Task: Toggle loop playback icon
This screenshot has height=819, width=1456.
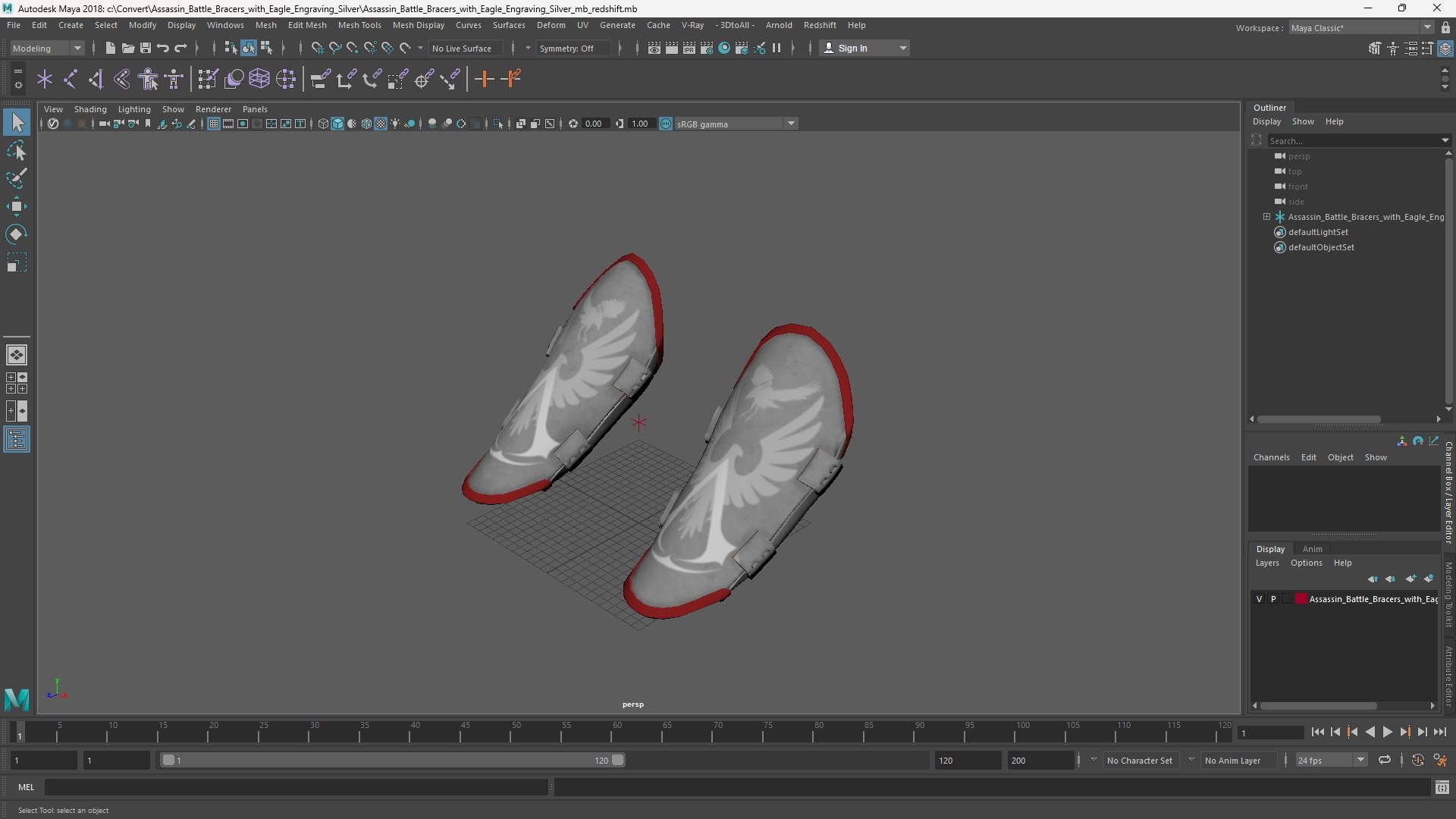Action: pyautogui.click(x=1385, y=760)
